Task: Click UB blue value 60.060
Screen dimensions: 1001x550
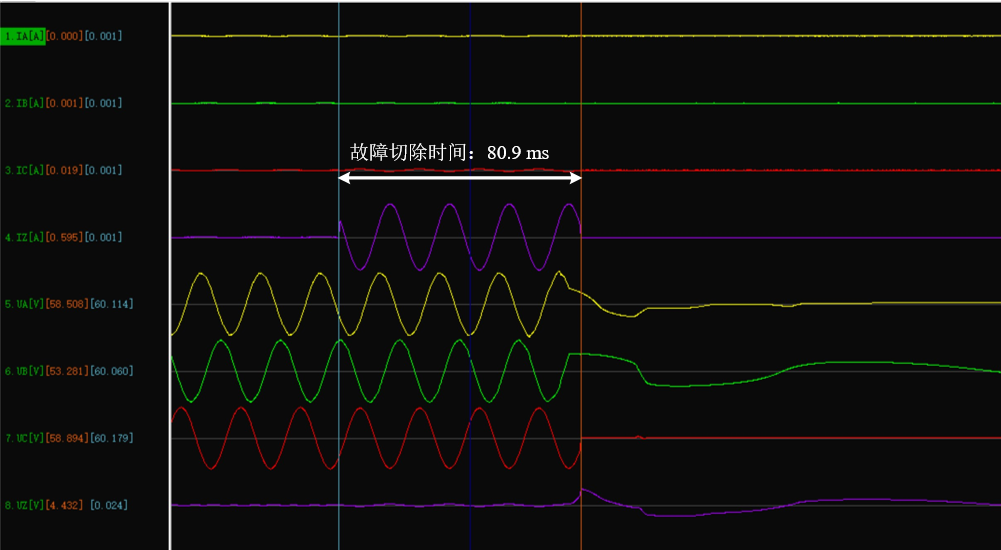Action: coord(112,371)
